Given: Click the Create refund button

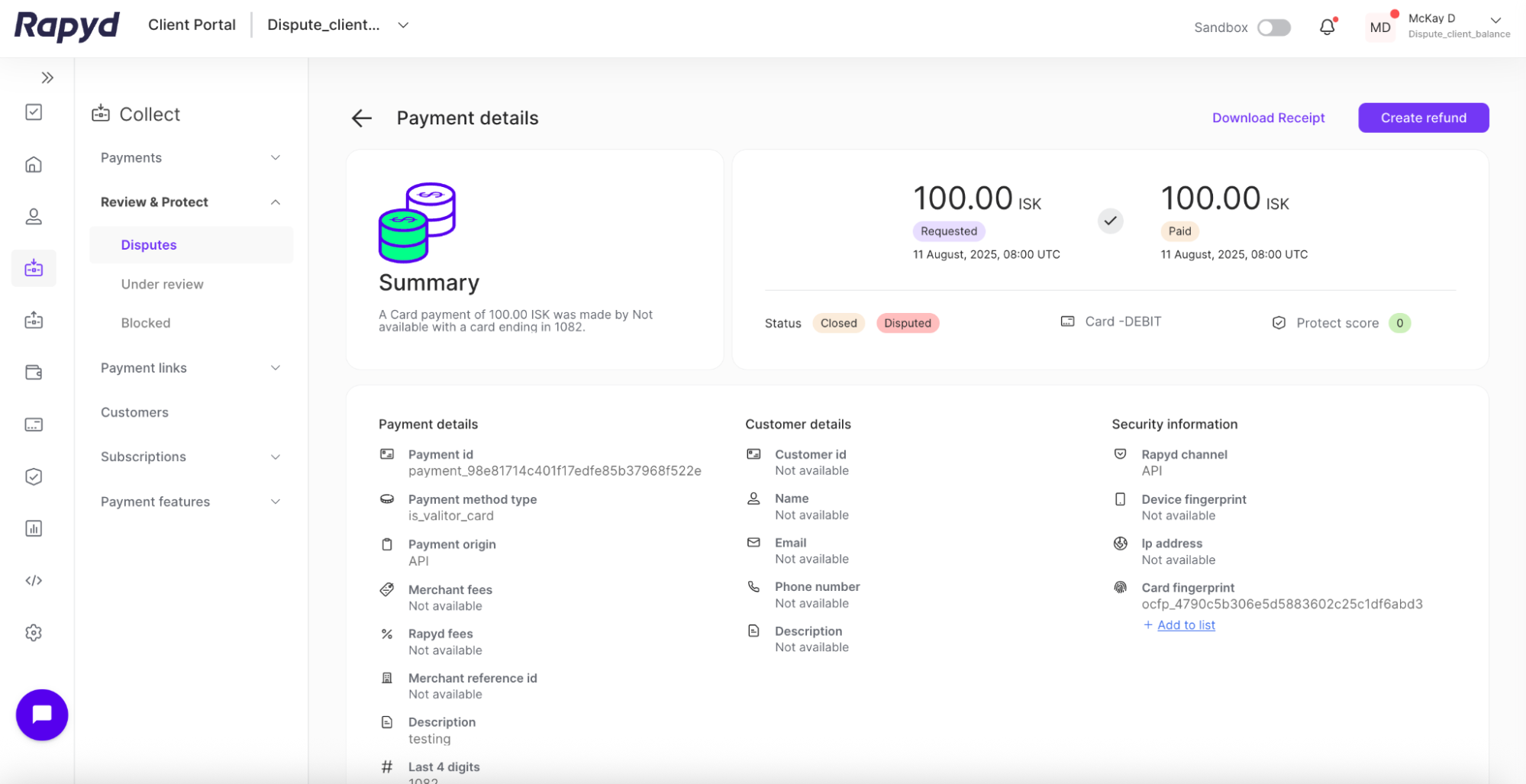Looking at the screenshot, I should click(1423, 118).
